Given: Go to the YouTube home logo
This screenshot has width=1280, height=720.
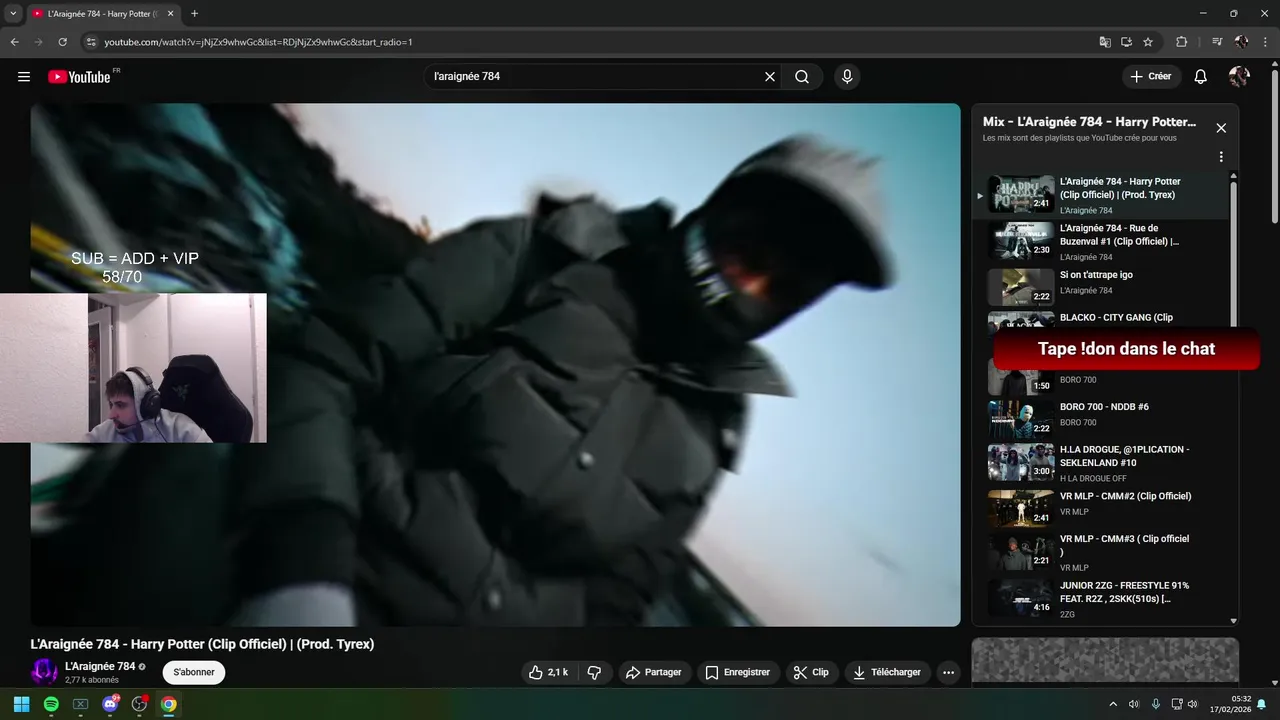Looking at the screenshot, I should (79, 77).
